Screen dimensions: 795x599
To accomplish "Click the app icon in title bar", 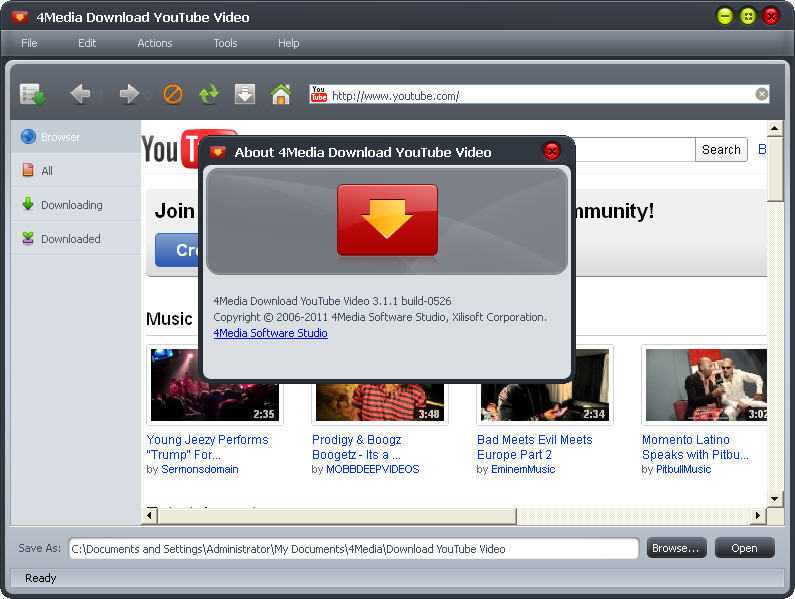I will 20,17.
